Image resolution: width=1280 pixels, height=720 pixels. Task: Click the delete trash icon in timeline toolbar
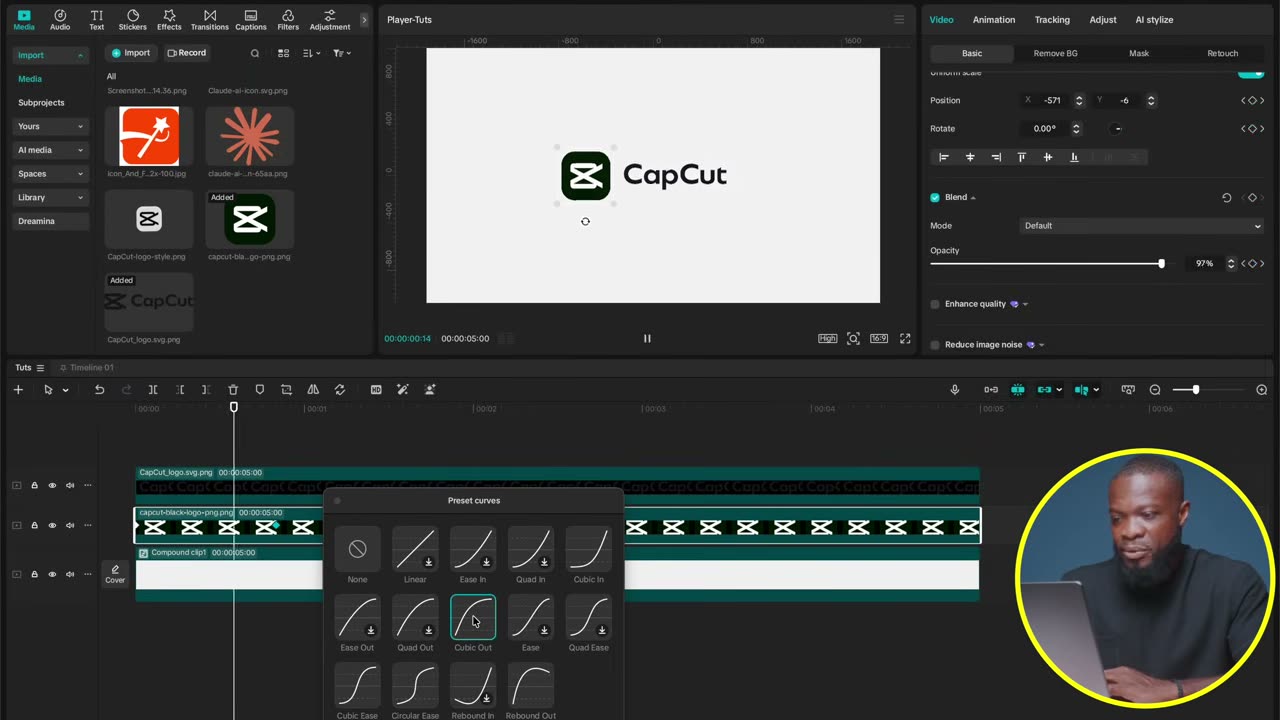[x=233, y=390]
